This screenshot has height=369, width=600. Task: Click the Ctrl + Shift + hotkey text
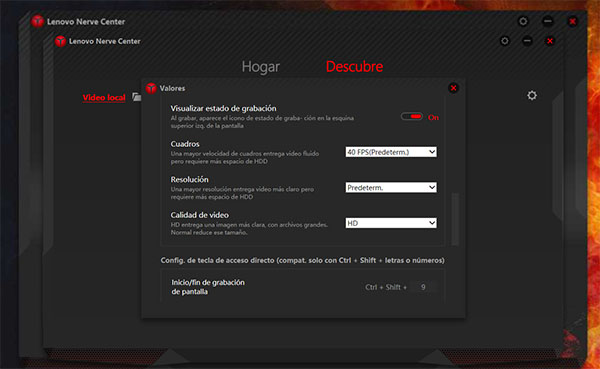coord(386,287)
